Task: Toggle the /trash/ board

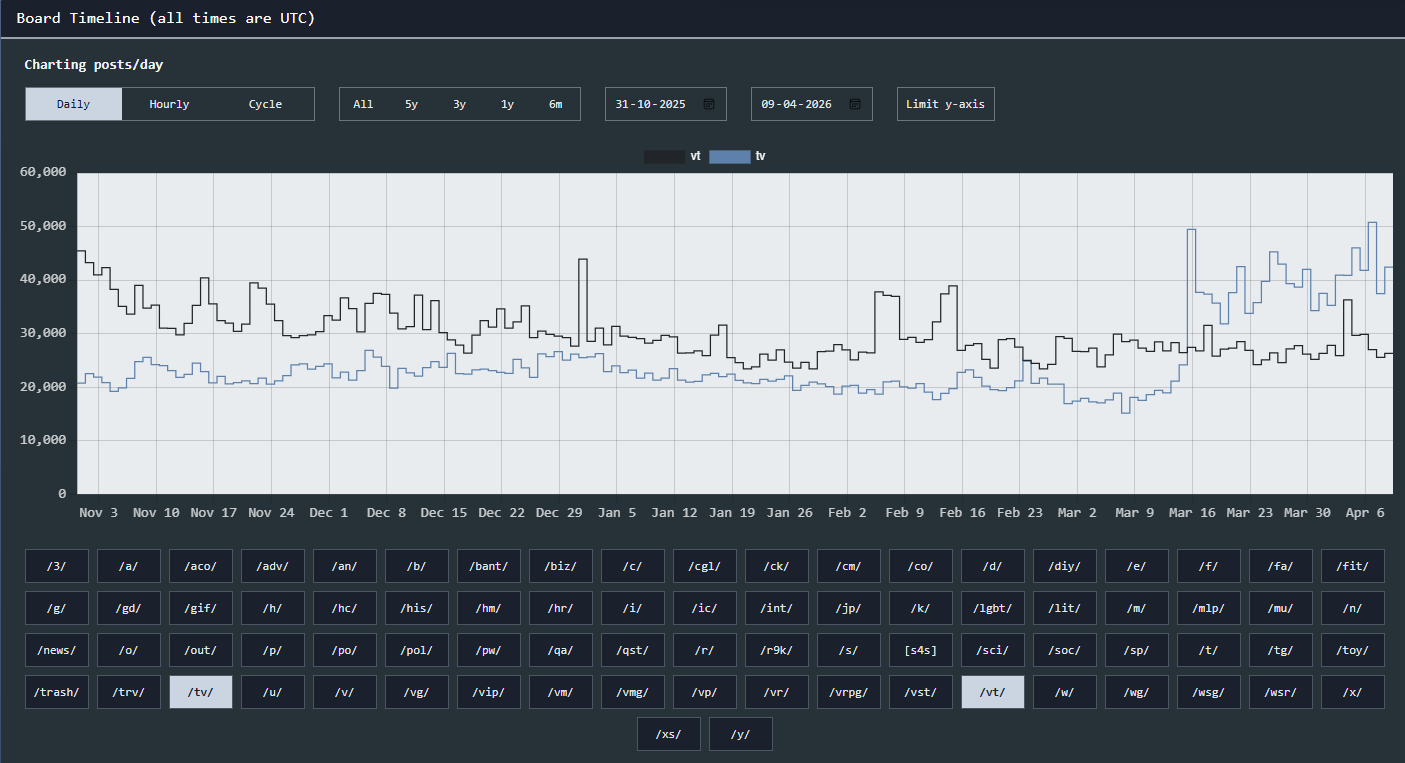Action: click(57, 692)
